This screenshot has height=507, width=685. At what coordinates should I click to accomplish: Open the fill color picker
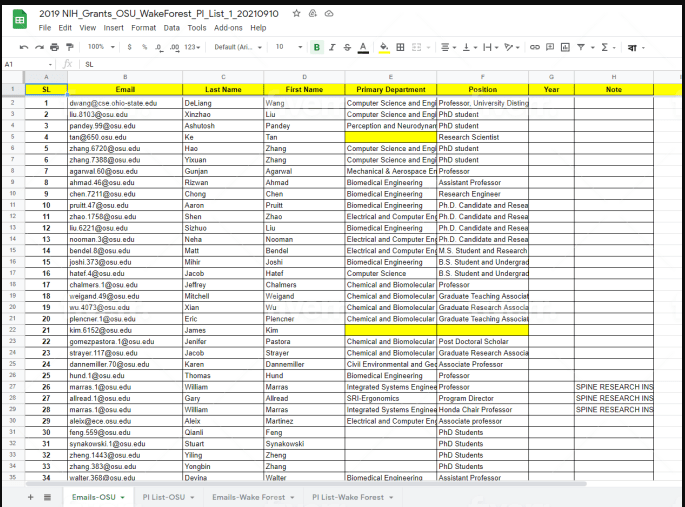tap(383, 47)
